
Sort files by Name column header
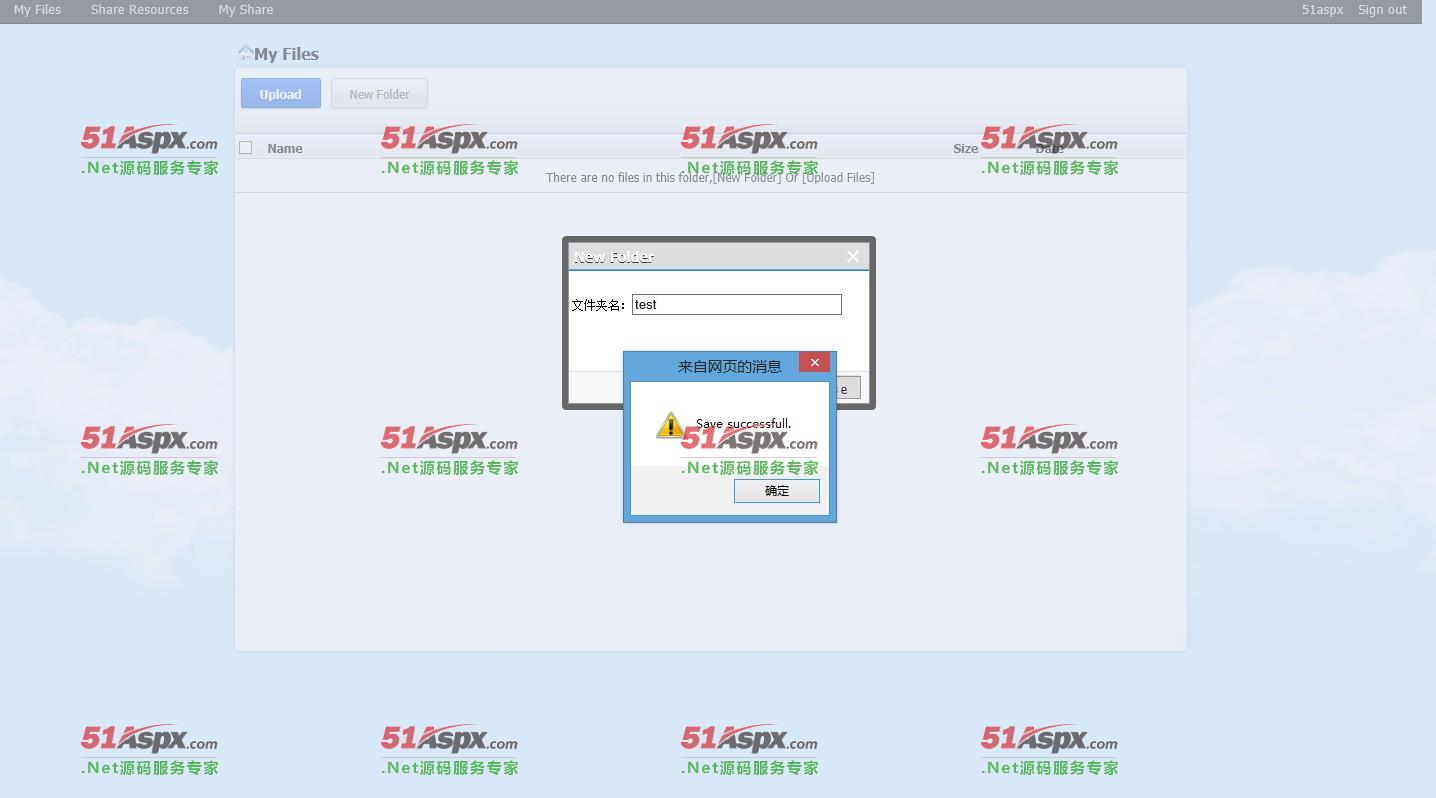click(x=285, y=148)
